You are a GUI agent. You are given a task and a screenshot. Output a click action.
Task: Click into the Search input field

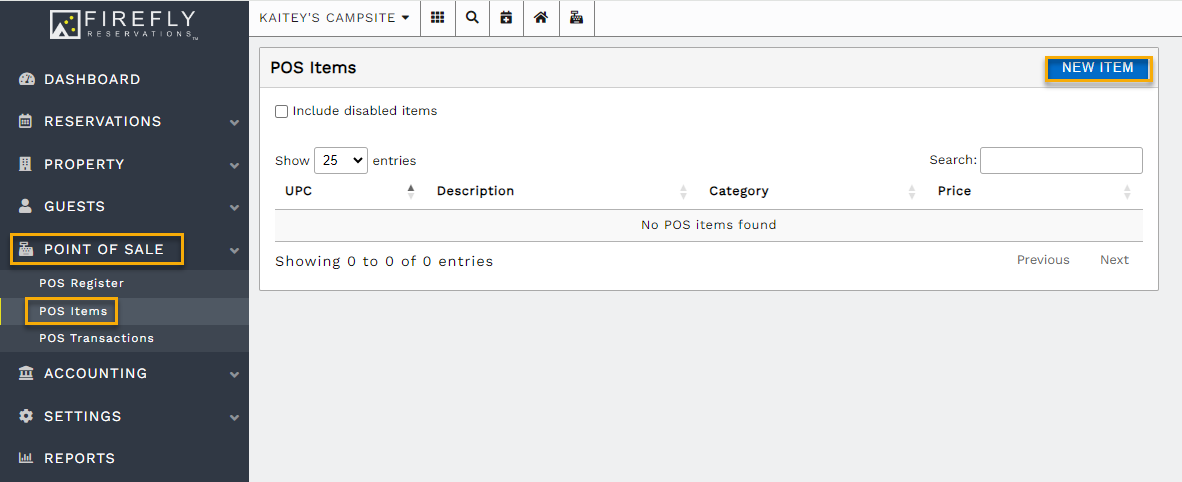point(1061,160)
